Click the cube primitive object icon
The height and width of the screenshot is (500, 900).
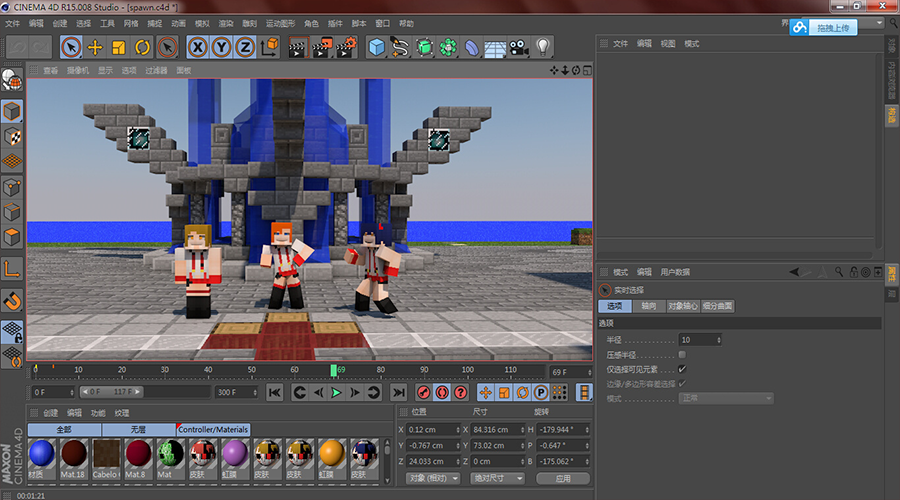(x=376, y=47)
